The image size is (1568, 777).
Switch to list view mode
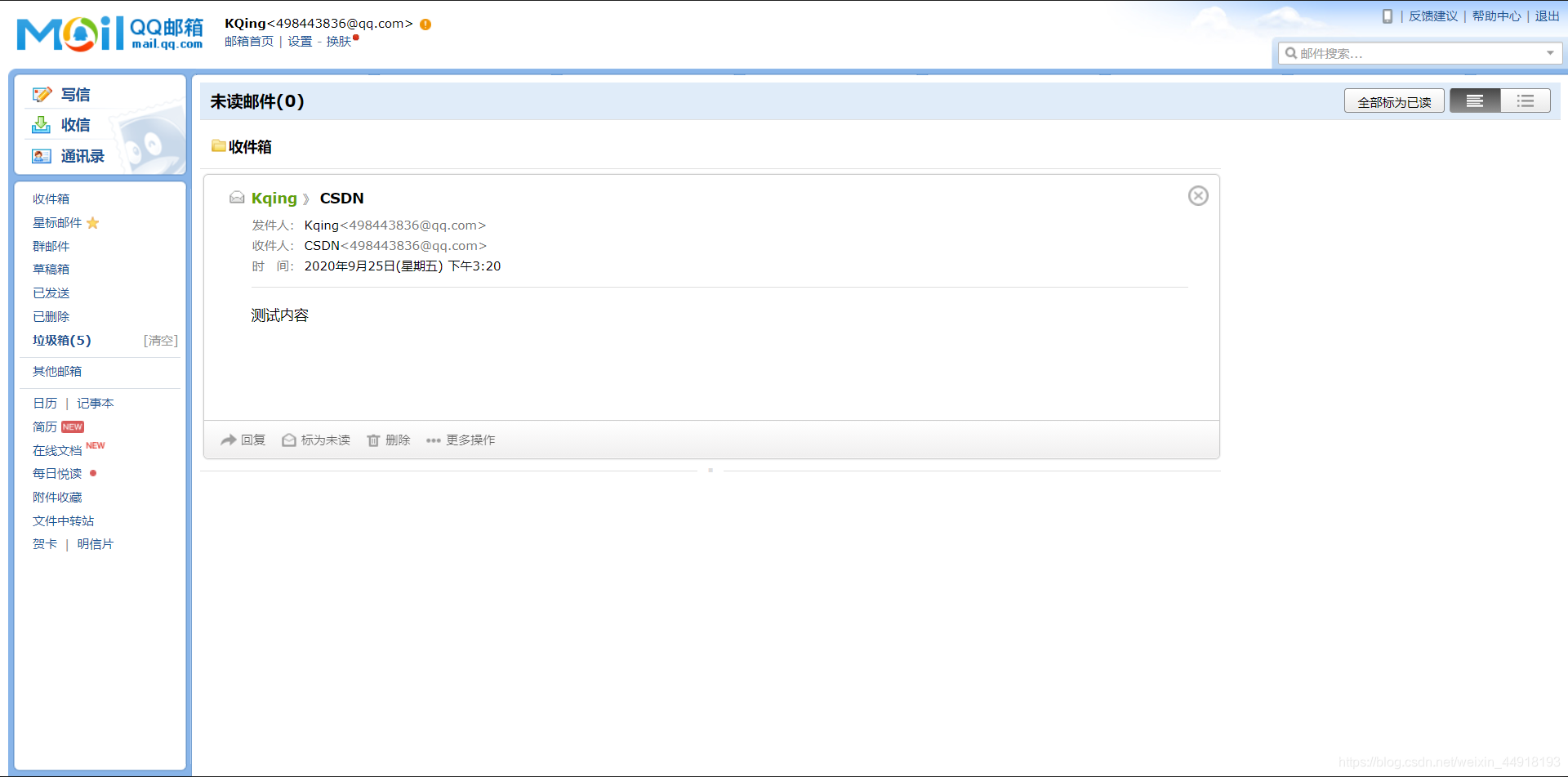click(x=1526, y=101)
